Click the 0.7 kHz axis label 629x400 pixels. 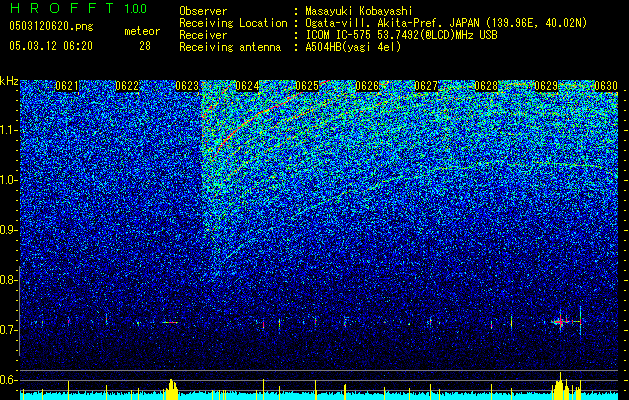[x=8, y=330]
